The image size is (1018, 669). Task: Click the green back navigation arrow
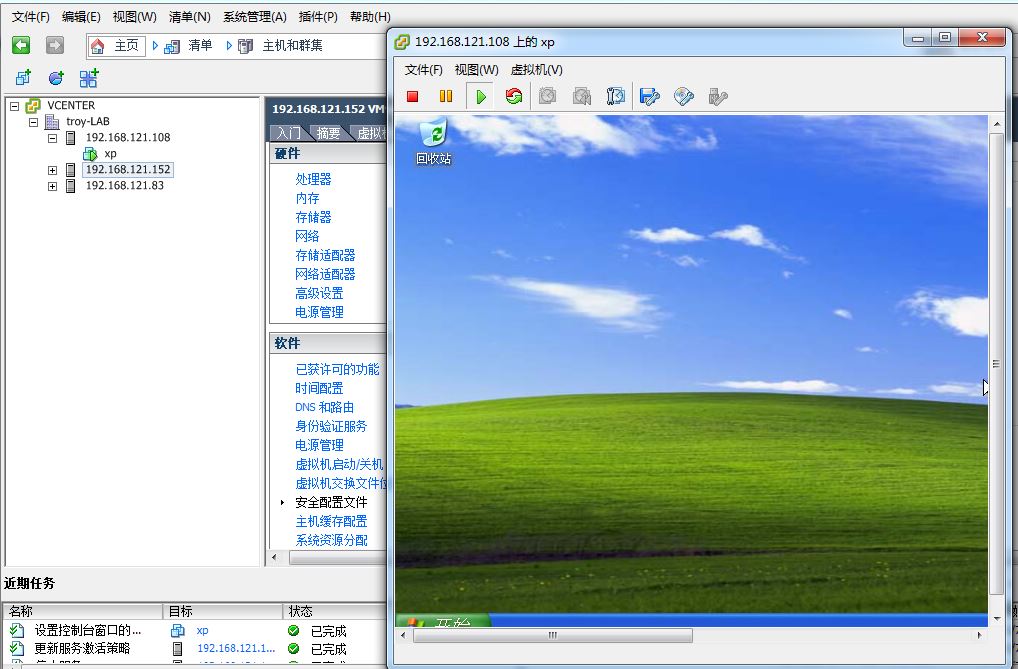coord(21,45)
